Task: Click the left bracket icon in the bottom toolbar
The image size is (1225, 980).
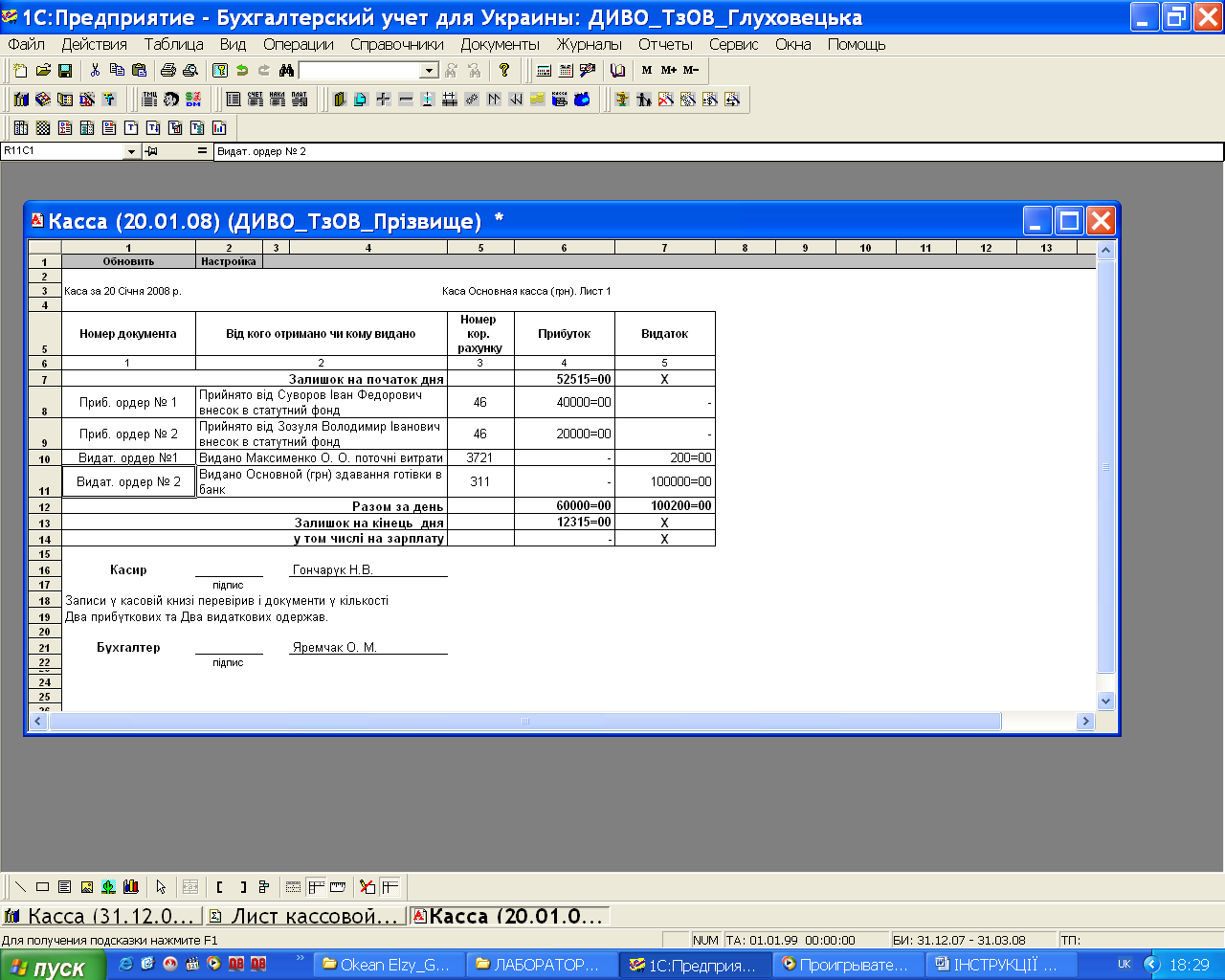Action: tap(220, 887)
